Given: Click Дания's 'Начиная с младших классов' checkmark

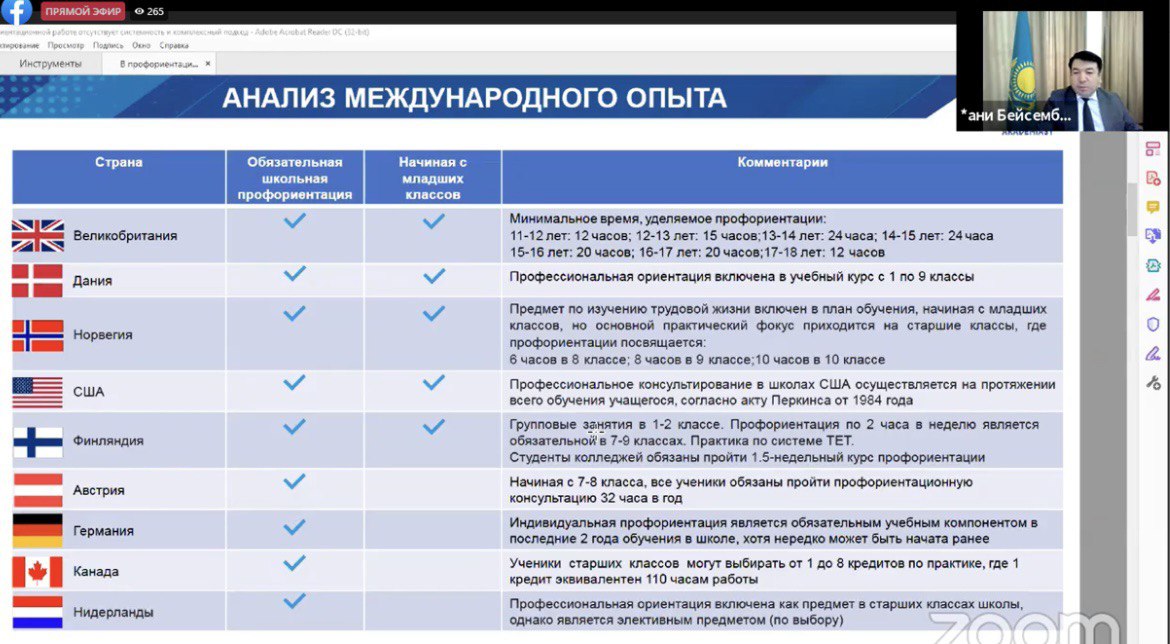Looking at the screenshot, I should [434, 276].
